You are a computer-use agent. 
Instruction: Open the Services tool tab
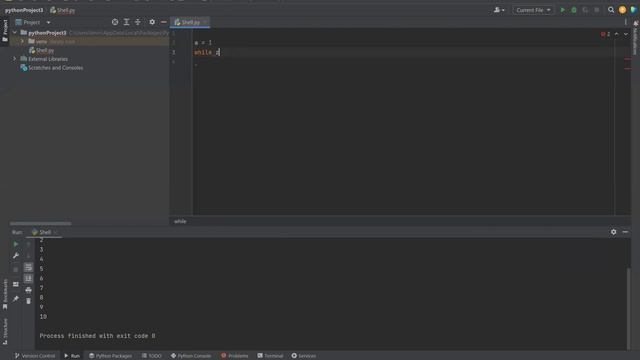pos(304,356)
